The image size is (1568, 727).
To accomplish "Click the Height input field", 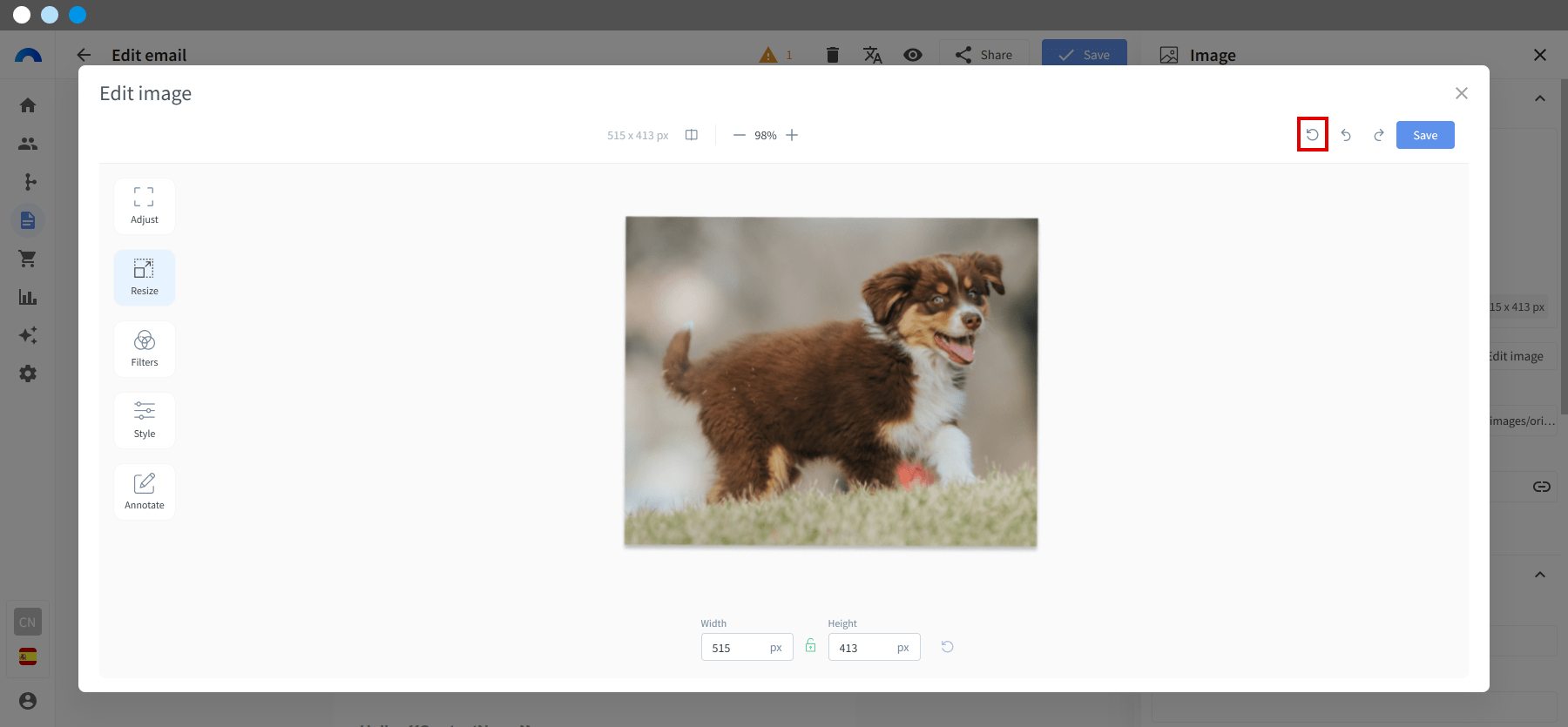I will coord(875,647).
